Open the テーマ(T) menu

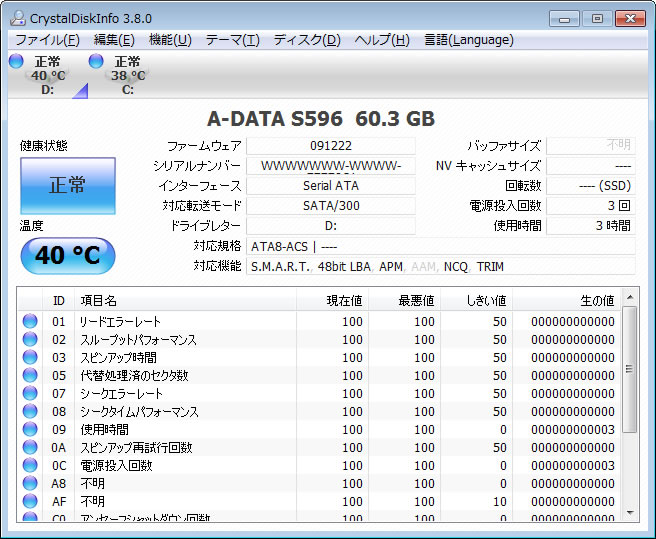232,40
